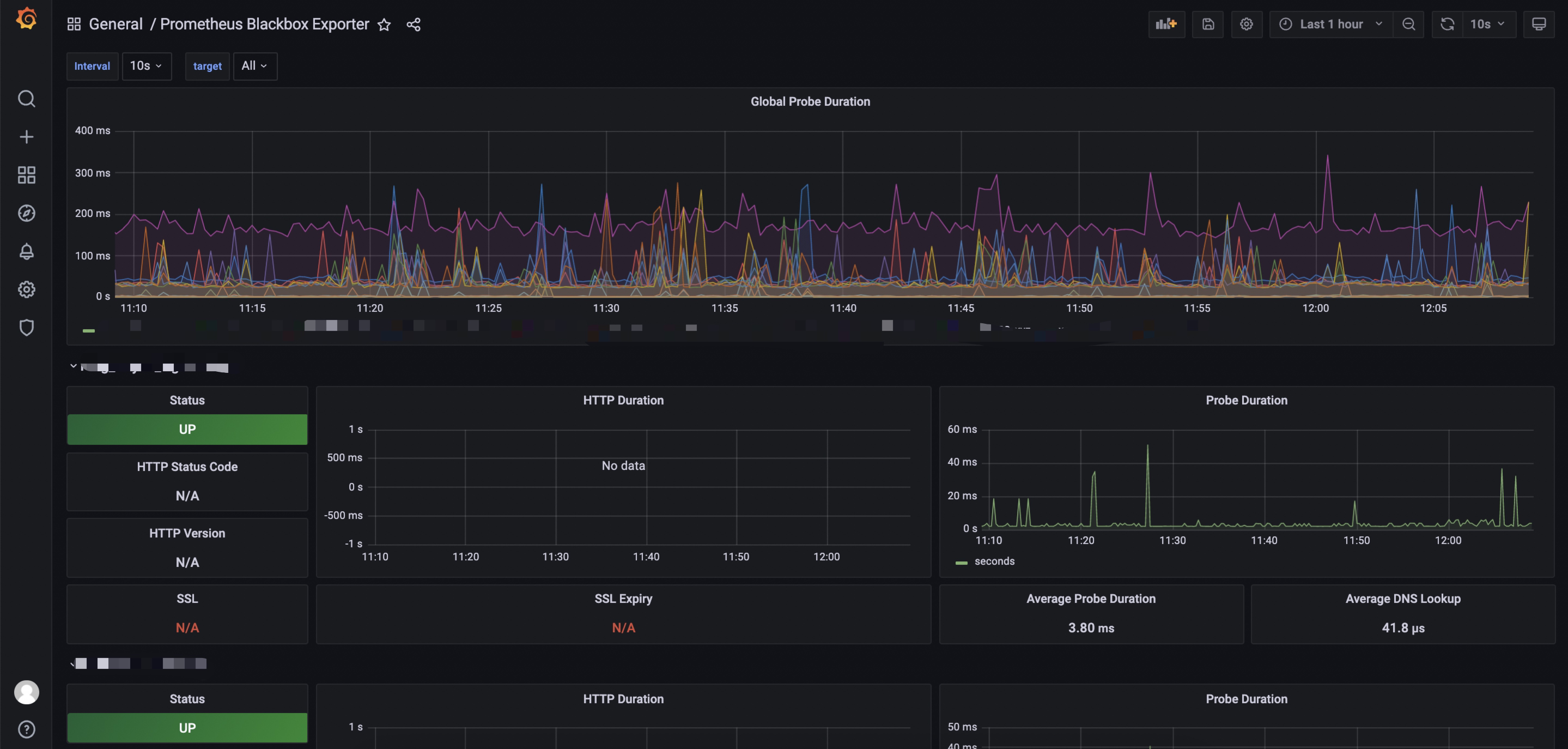Share the dashboard via share icon

[414, 25]
